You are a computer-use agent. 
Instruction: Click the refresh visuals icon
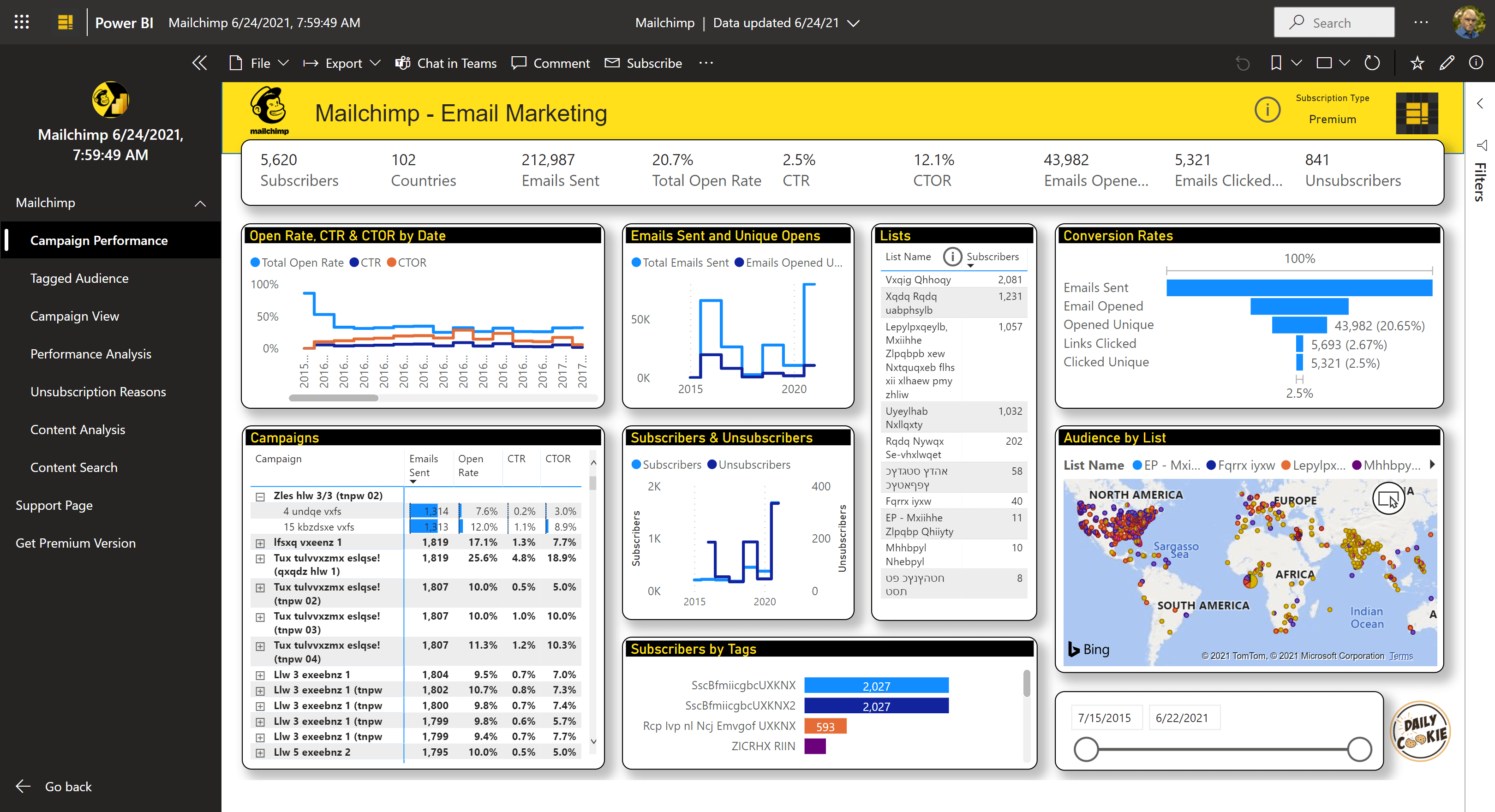(1372, 63)
